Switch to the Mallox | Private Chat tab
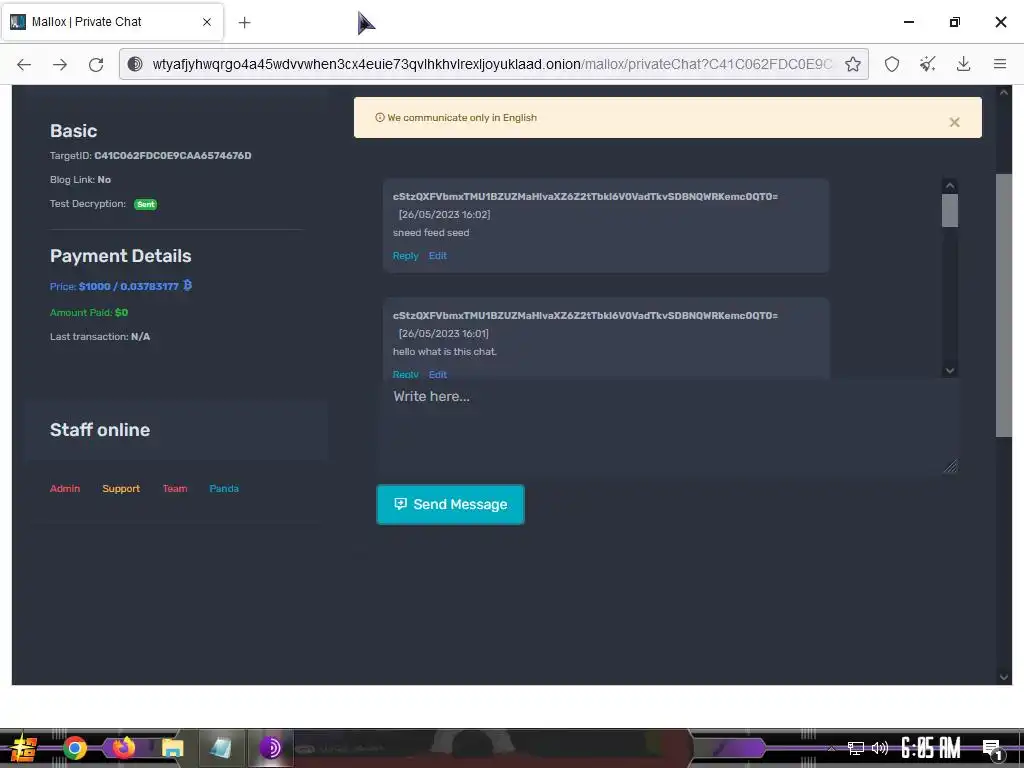1024x768 pixels. [112, 22]
